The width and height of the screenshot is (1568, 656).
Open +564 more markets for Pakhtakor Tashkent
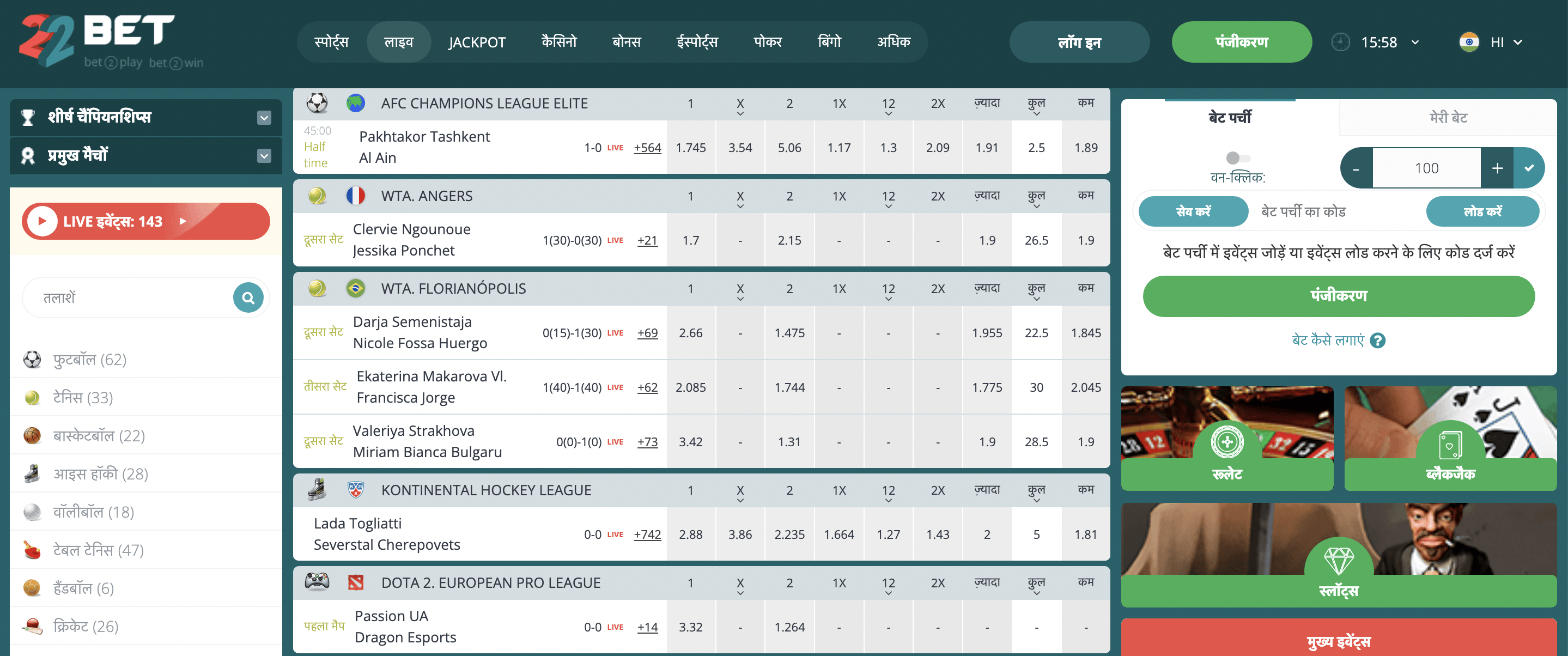pyautogui.click(x=647, y=148)
